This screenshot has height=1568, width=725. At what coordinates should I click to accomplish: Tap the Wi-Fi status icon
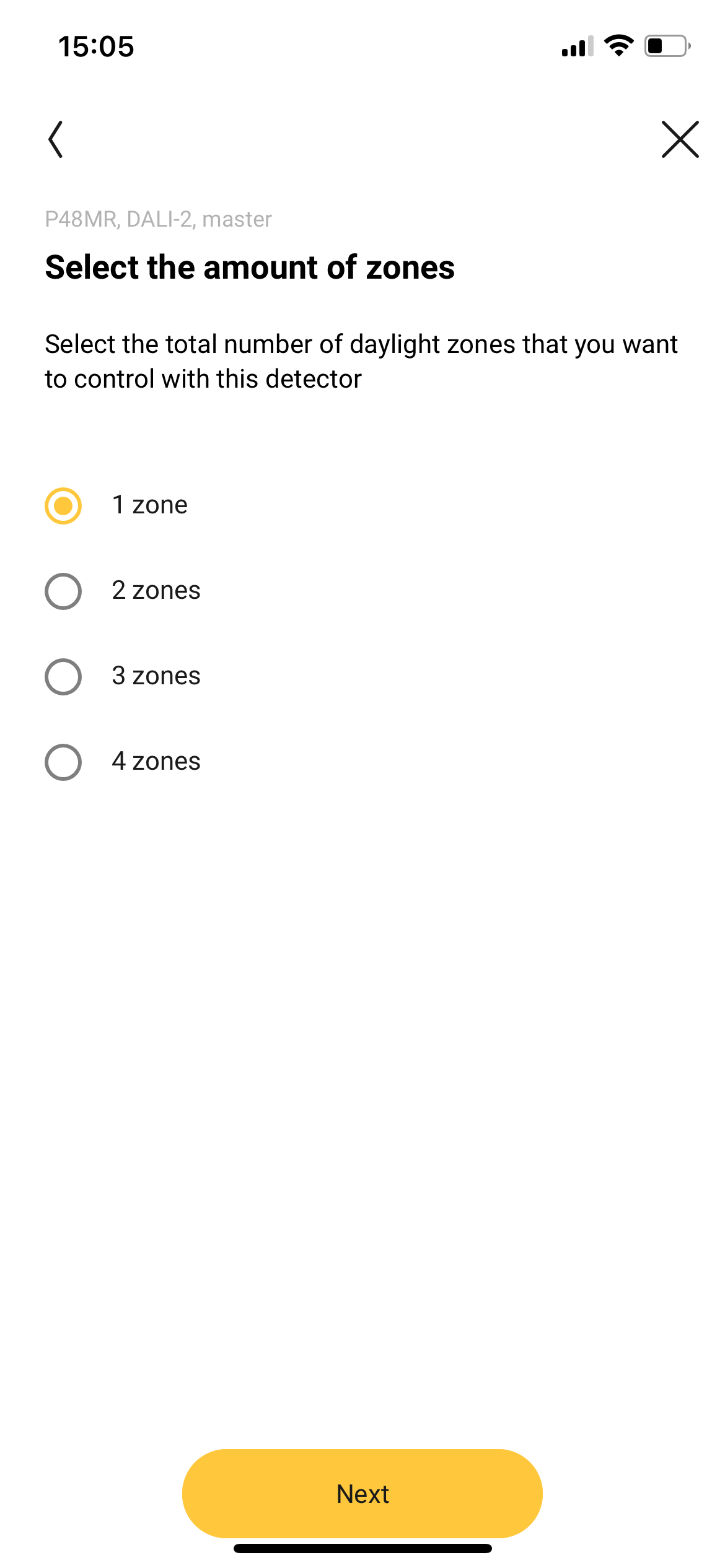tap(618, 46)
